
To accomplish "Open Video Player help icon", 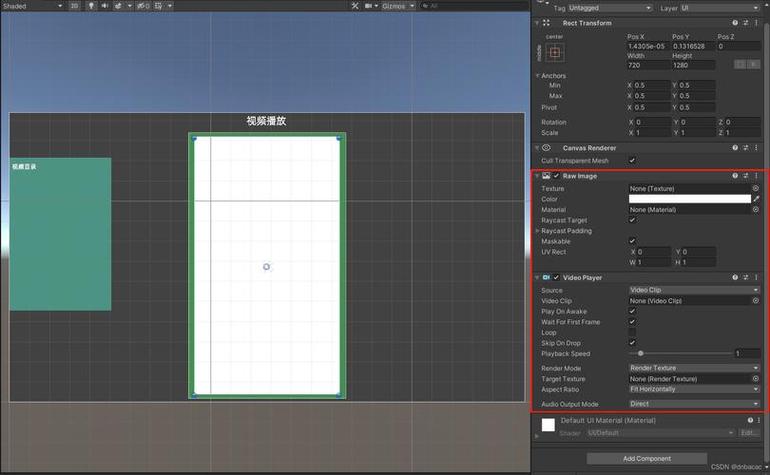I will [735, 277].
